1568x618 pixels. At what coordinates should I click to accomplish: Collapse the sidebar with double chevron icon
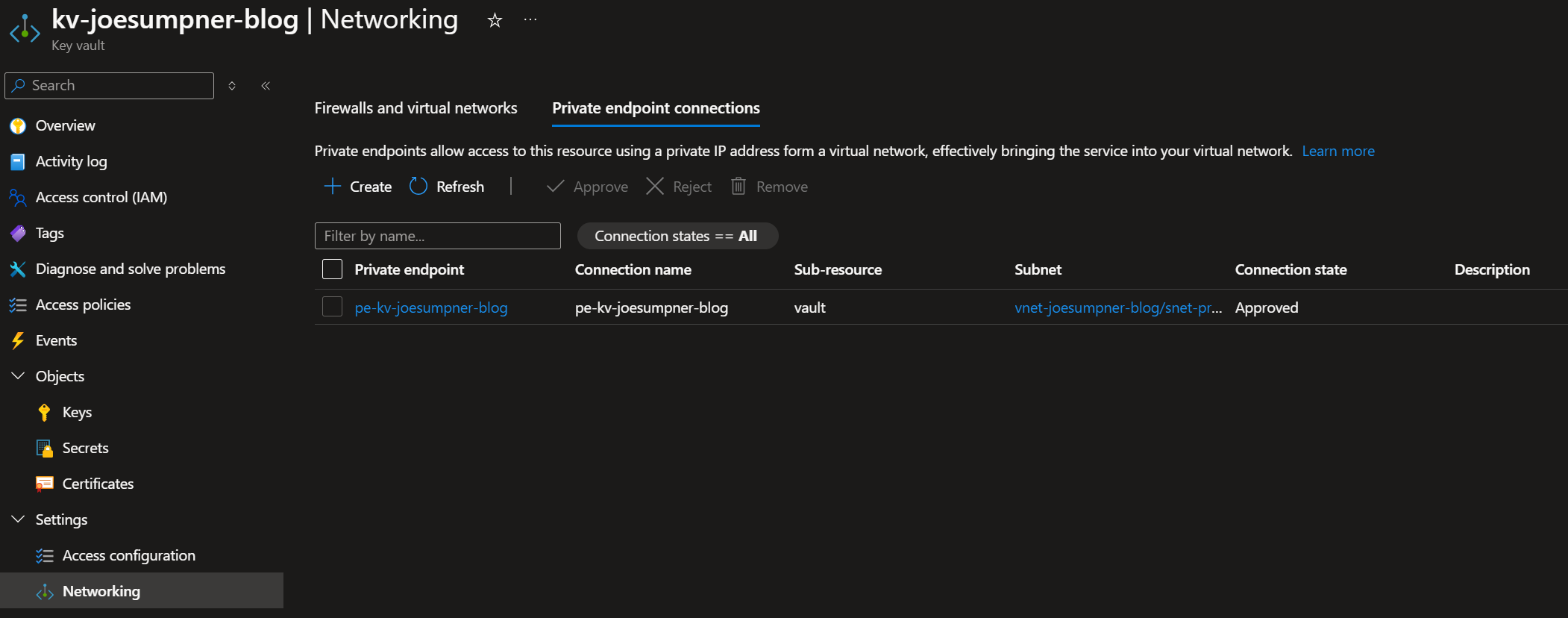tap(266, 86)
